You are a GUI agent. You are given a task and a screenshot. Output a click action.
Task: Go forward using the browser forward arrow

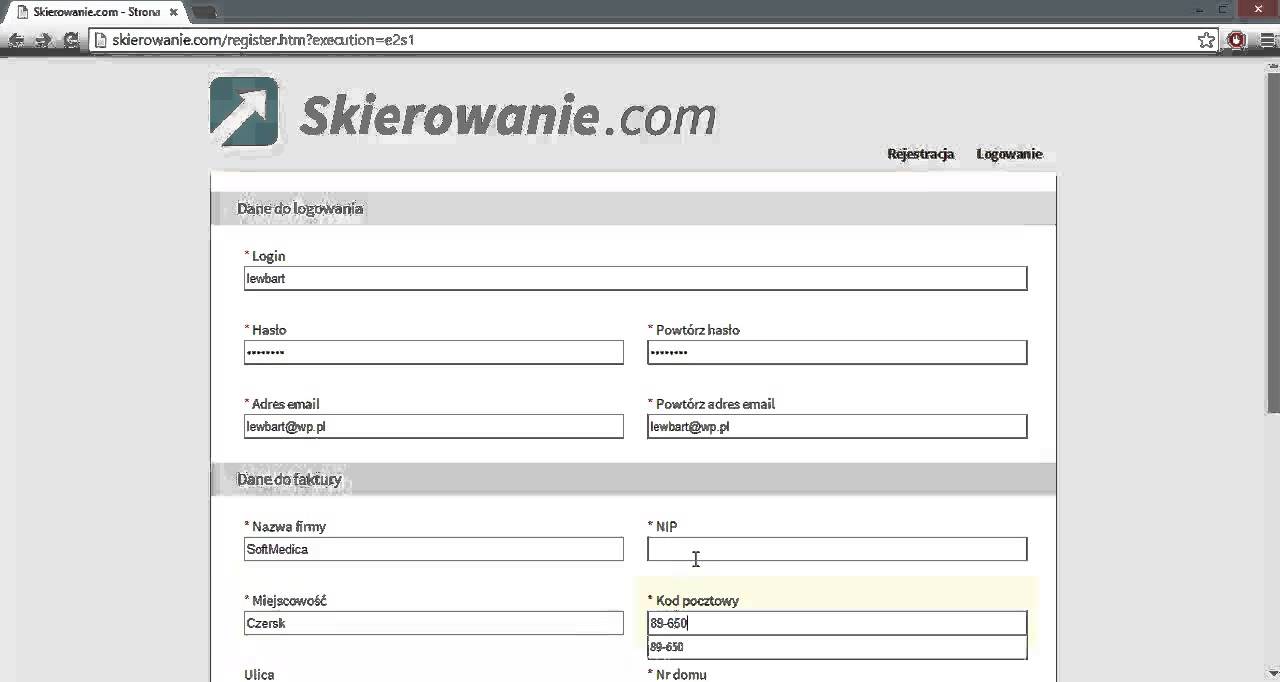pyautogui.click(x=43, y=40)
